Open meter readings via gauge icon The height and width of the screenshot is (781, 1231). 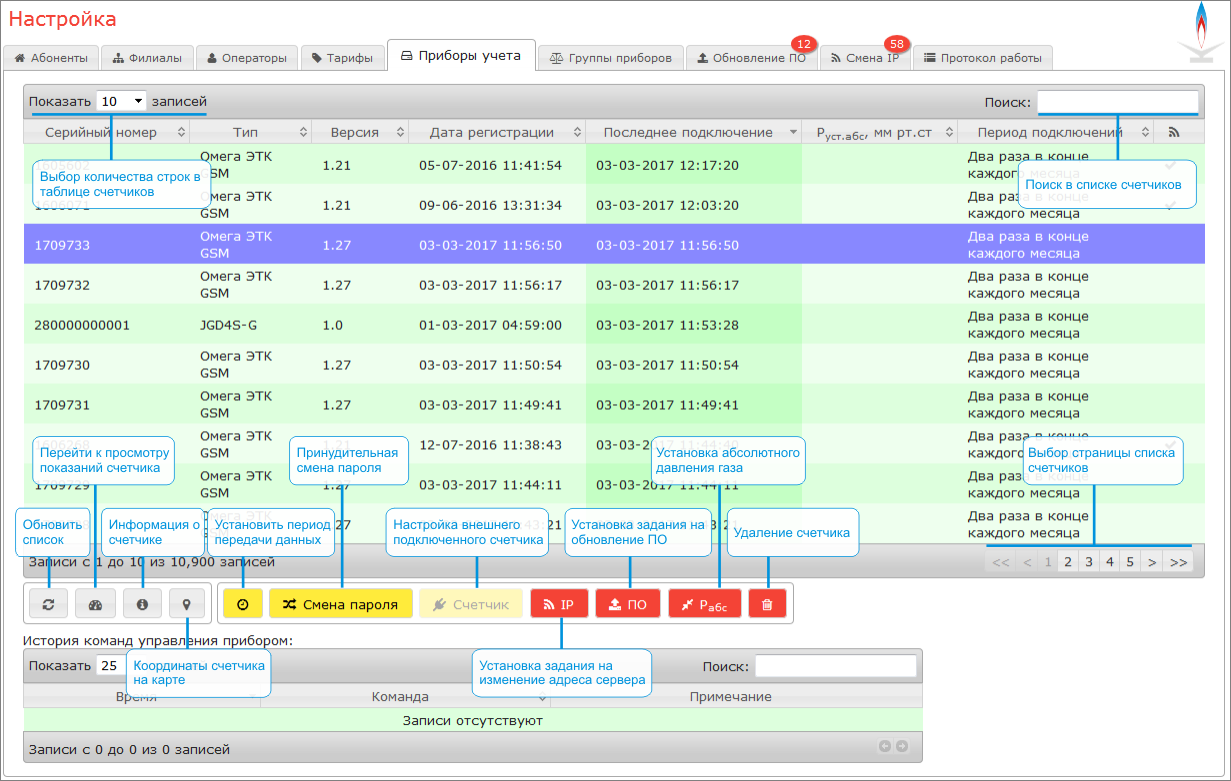[x=96, y=604]
